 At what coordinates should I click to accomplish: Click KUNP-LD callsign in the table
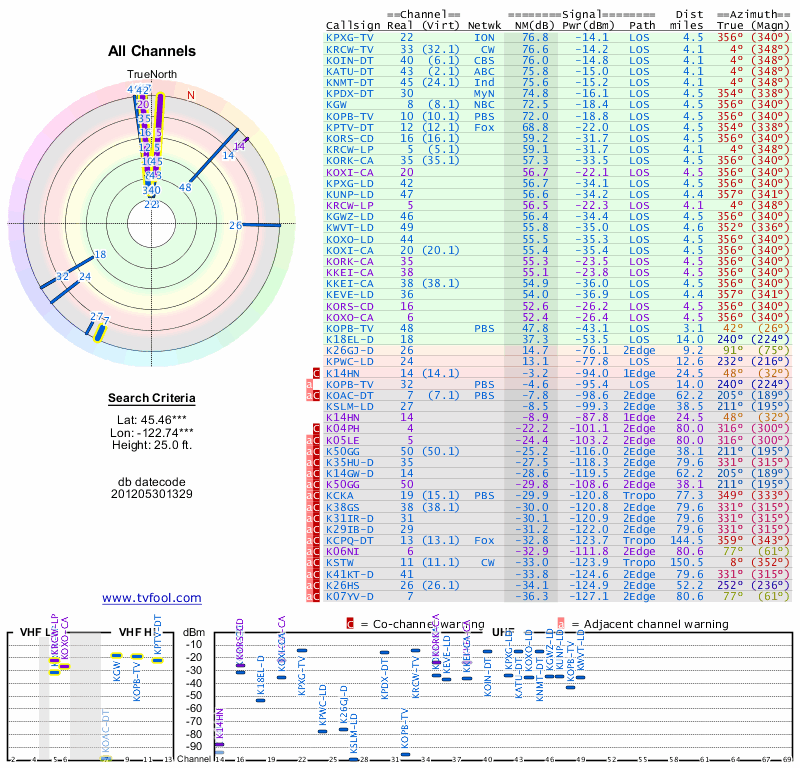point(350,194)
